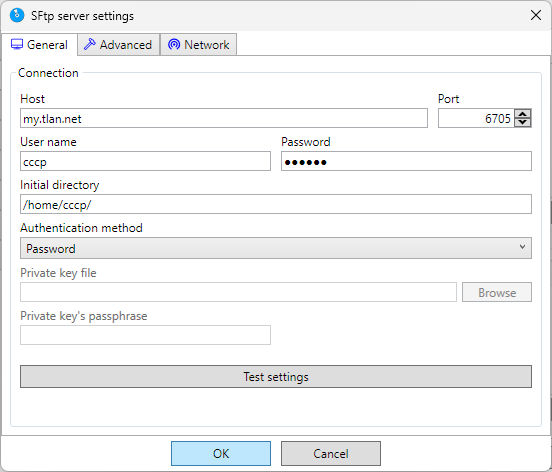
Task: Click the "User name" label
Action: pyautogui.click(x=48, y=142)
